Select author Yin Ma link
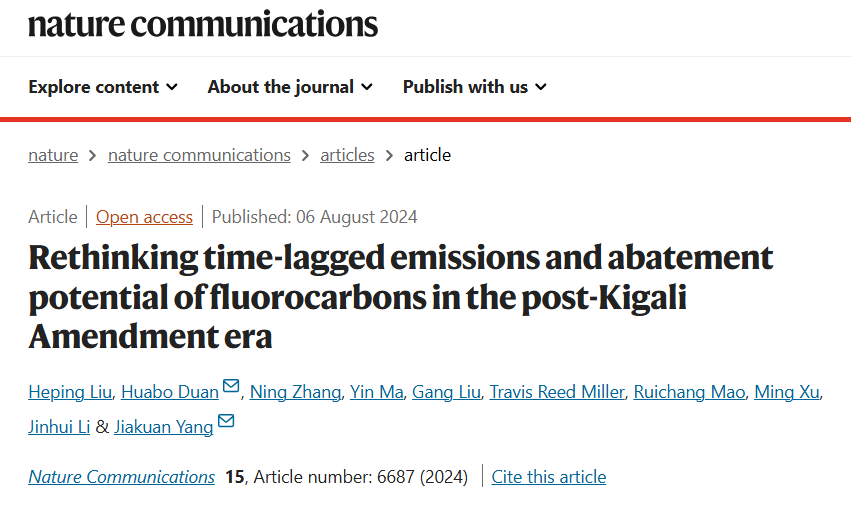This screenshot has height=508, width=851. click(x=377, y=392)
